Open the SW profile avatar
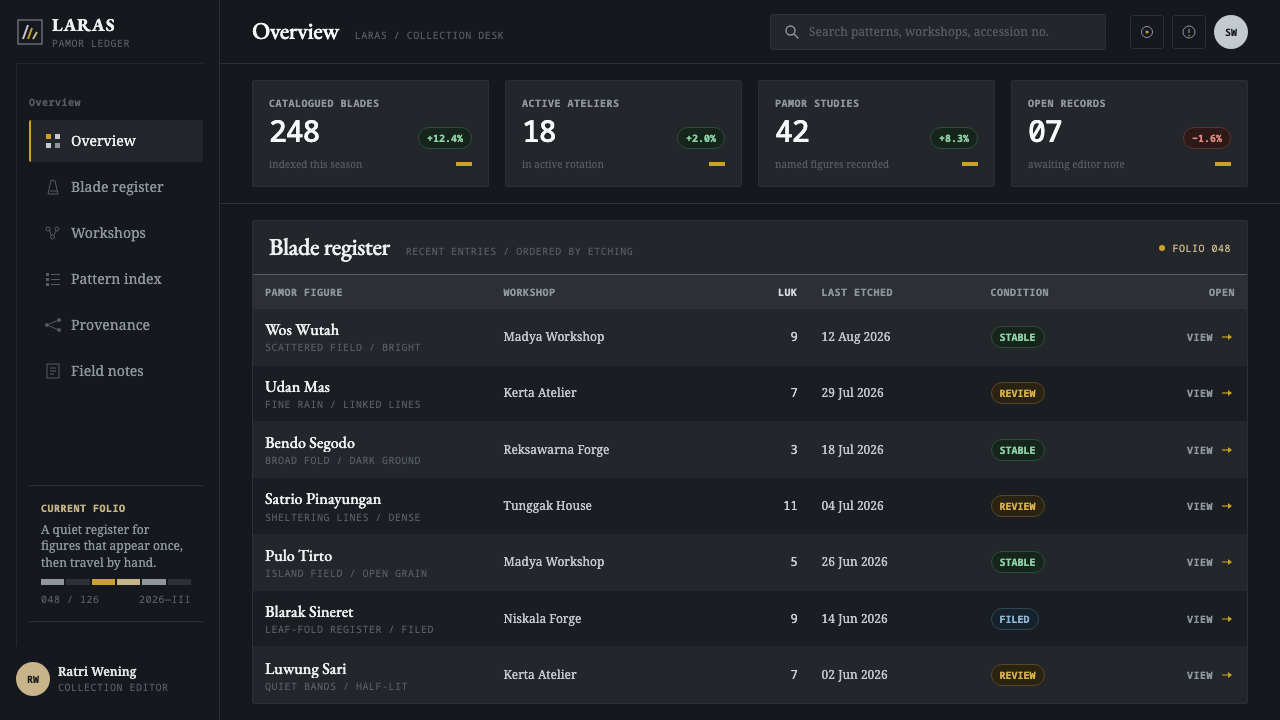 [1231, 32]
